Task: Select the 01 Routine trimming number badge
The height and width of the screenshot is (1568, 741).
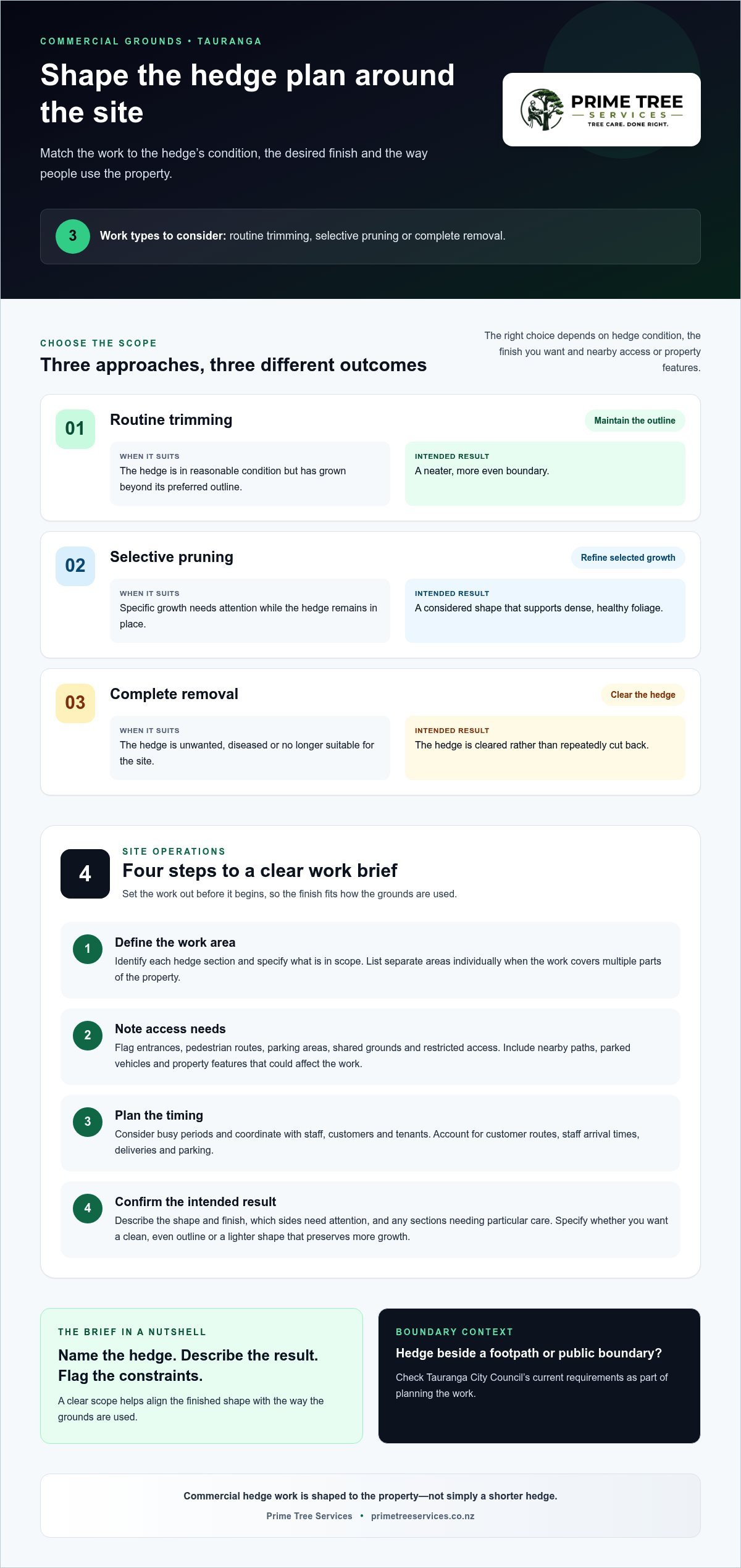Action: coord(75,429)
